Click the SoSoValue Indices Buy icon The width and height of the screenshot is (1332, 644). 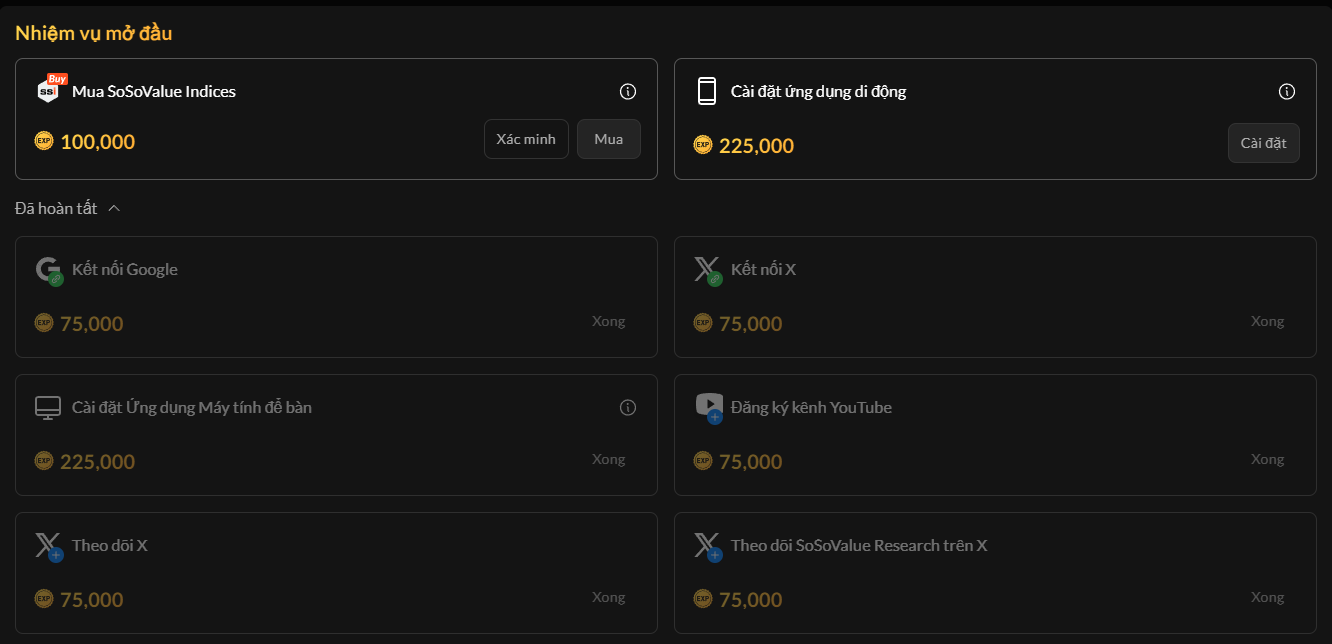[x=50, y=90]
